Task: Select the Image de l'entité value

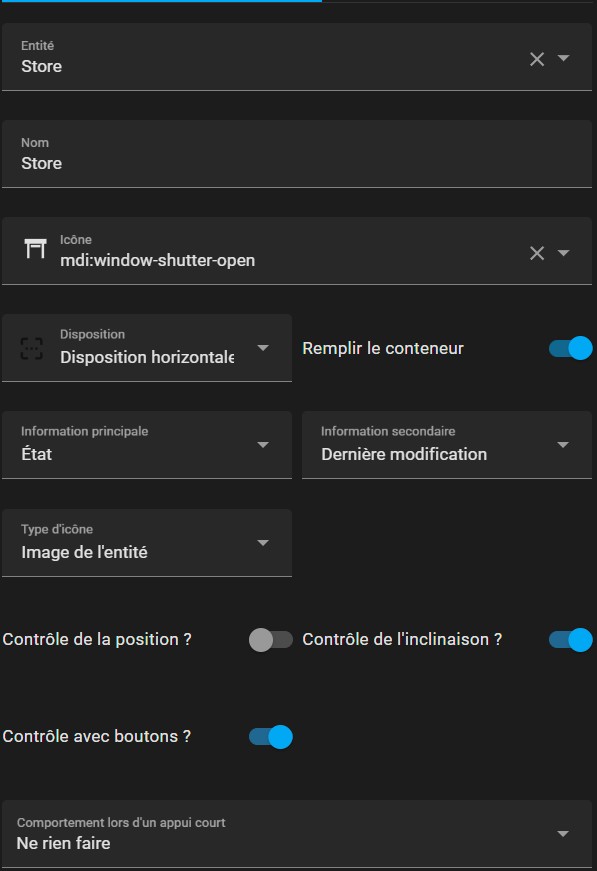Action: [x=84, y=553]
